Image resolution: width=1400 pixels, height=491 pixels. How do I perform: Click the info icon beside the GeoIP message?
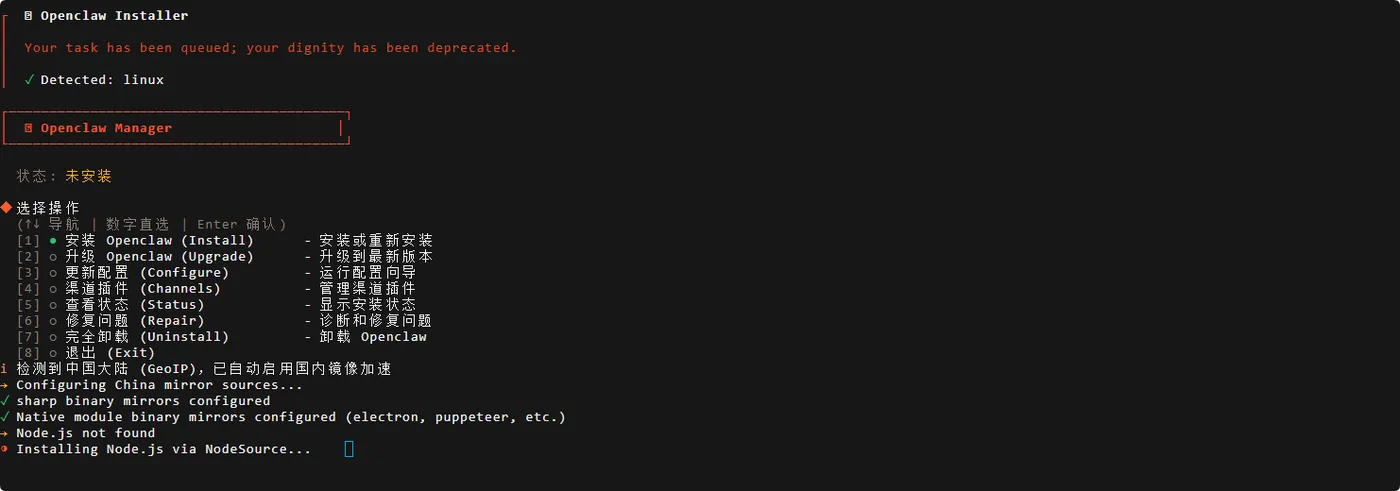[x=5, y=369]
